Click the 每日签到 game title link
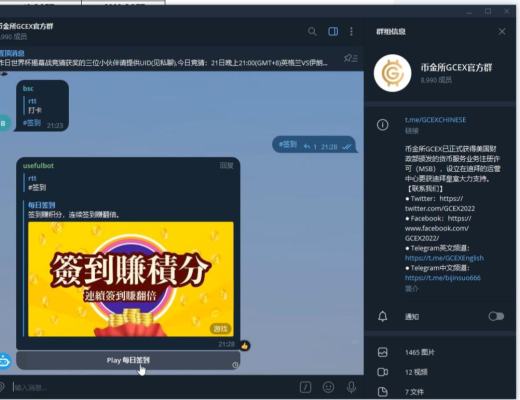Image resolution: width=520 pixels, height=400 pixels. coord(42,205)
